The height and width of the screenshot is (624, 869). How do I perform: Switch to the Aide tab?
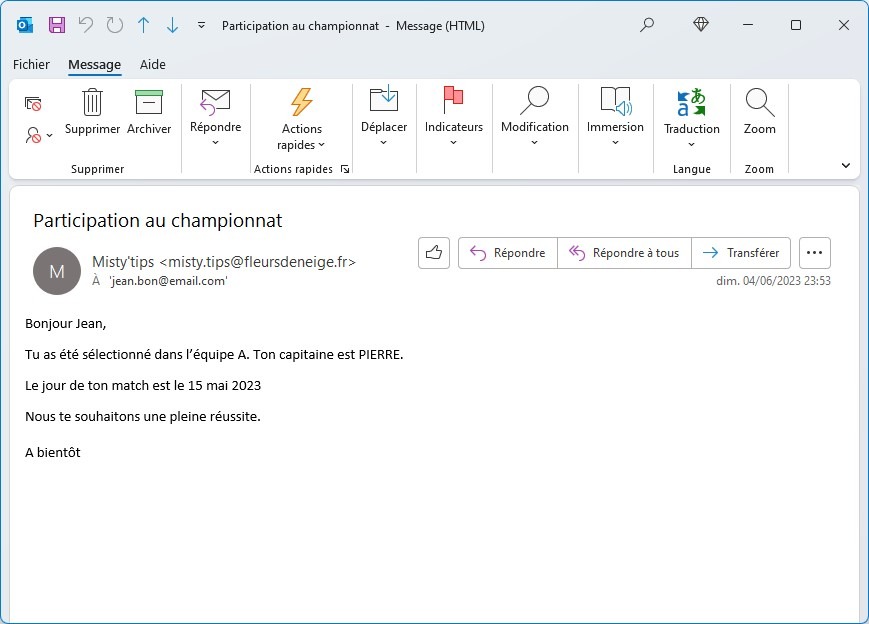click(x=153, y=64)
